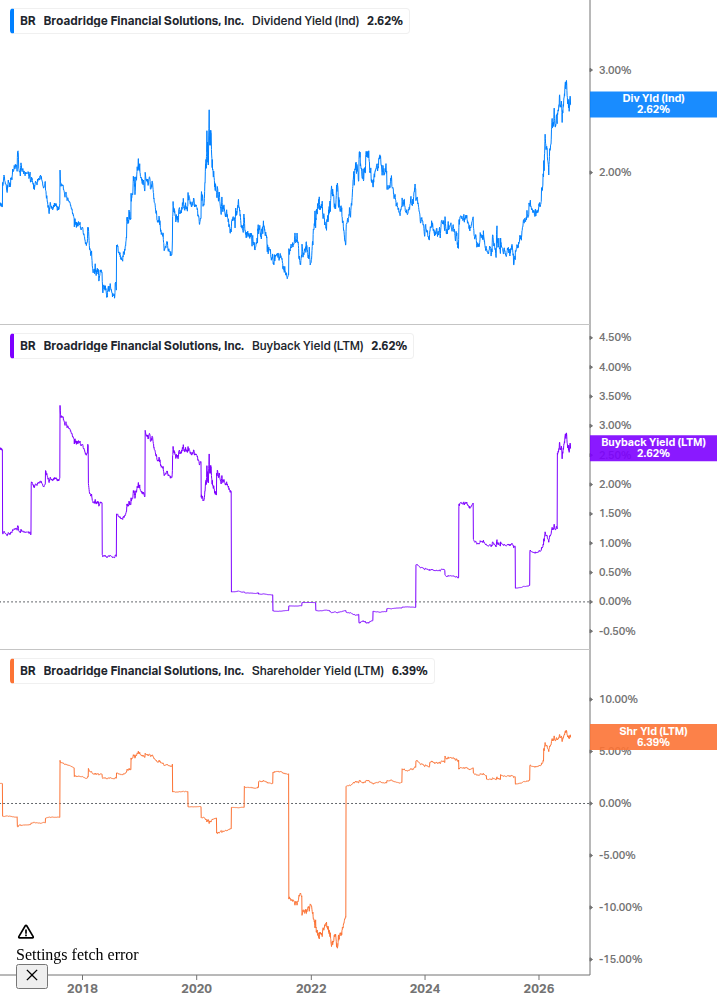This screenshot has width=717, height=1005.
Task: Click the 2022 label on the time axis
Action: (x=311, y=988)
